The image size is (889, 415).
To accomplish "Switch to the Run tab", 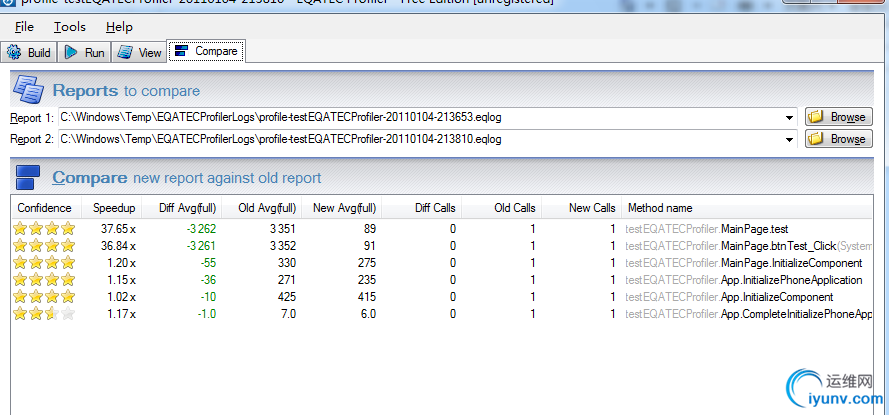I will coord(85,53).
